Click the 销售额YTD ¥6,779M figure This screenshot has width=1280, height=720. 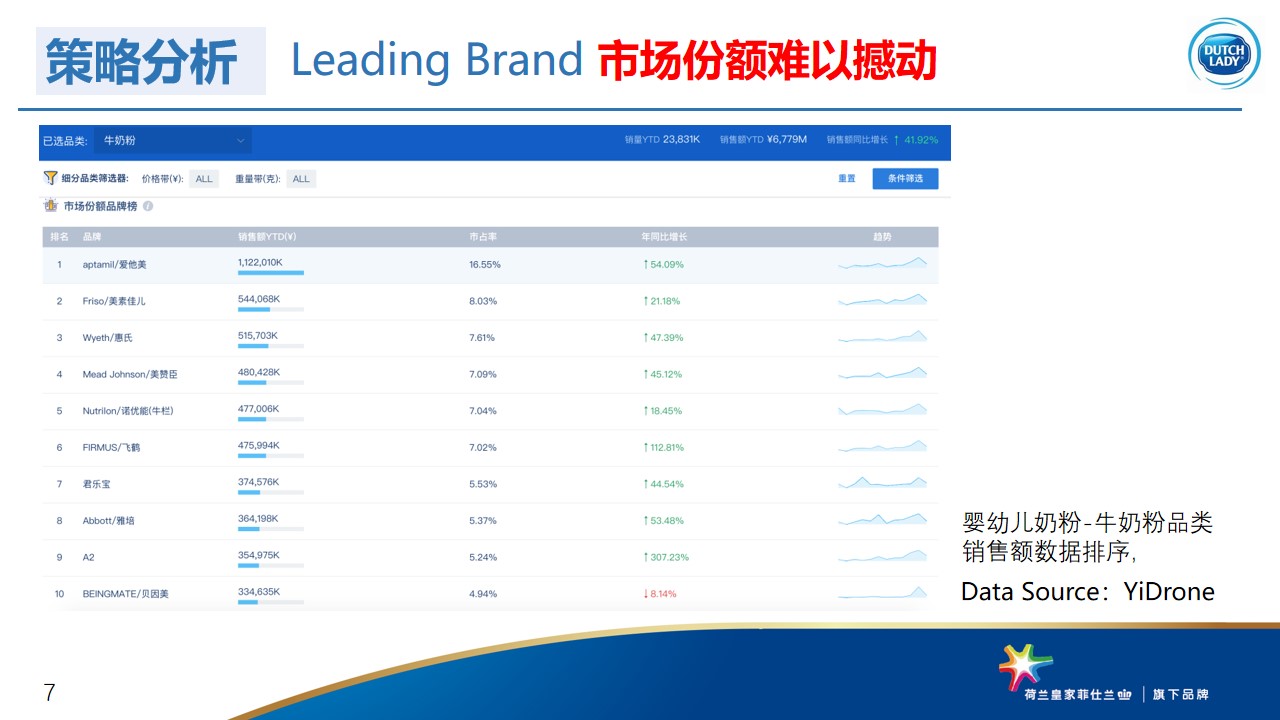(x=763, y=140)
